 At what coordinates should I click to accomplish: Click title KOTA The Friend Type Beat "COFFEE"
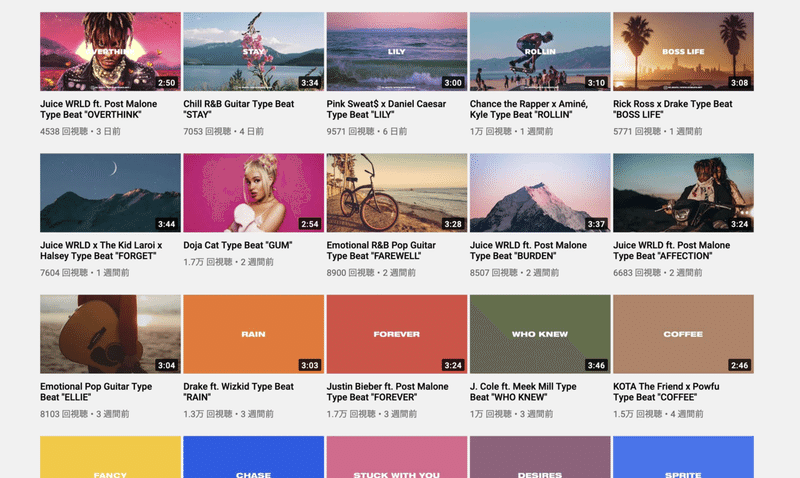point(666,392)
